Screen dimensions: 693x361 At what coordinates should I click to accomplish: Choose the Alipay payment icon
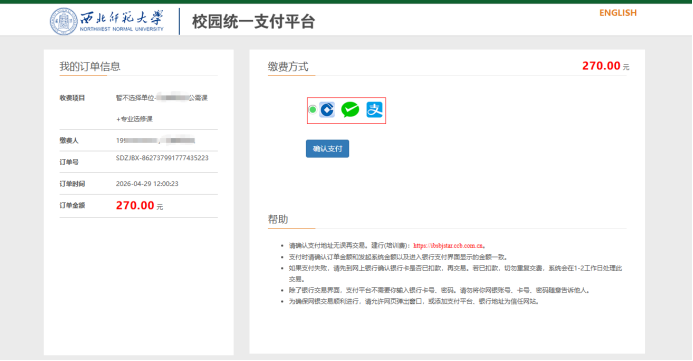click(374, 110)
